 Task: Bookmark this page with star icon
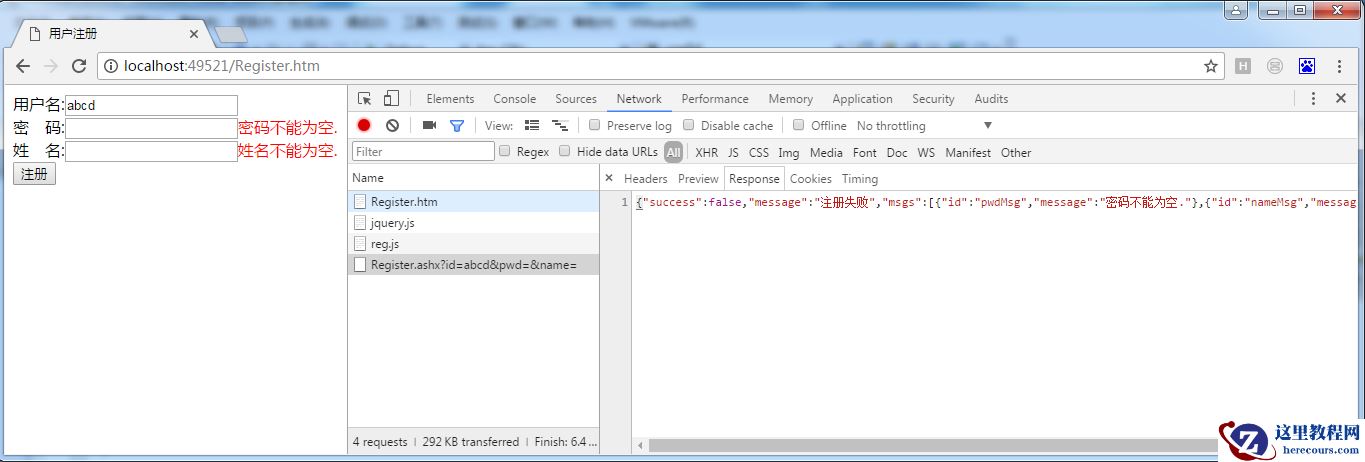[1211, 66]
